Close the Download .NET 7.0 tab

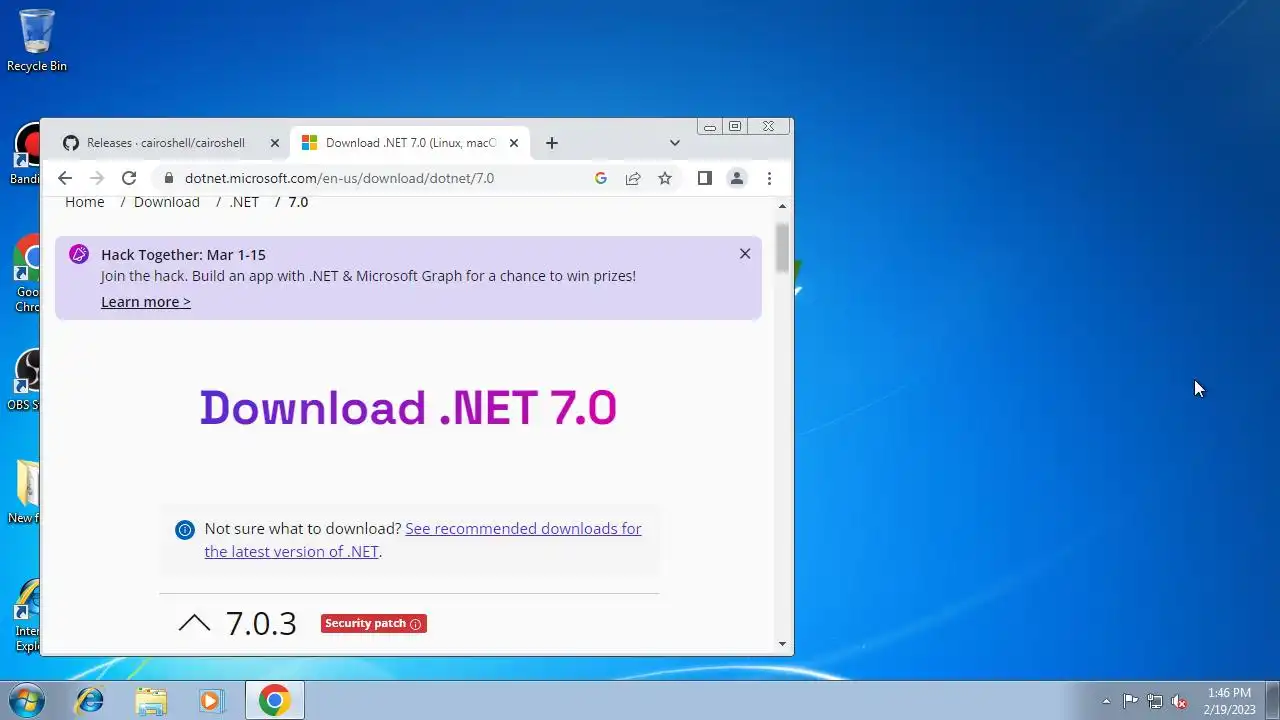tap(514, 143)
